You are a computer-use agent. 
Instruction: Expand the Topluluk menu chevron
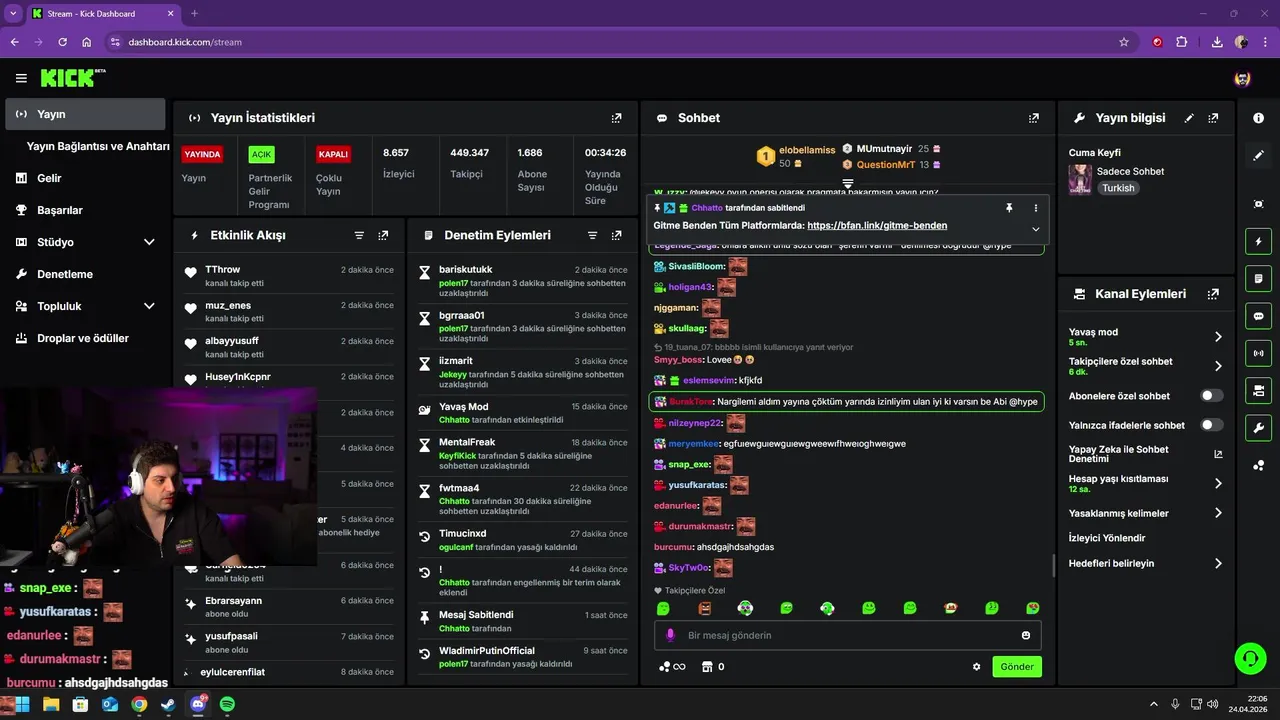point(149,306)
